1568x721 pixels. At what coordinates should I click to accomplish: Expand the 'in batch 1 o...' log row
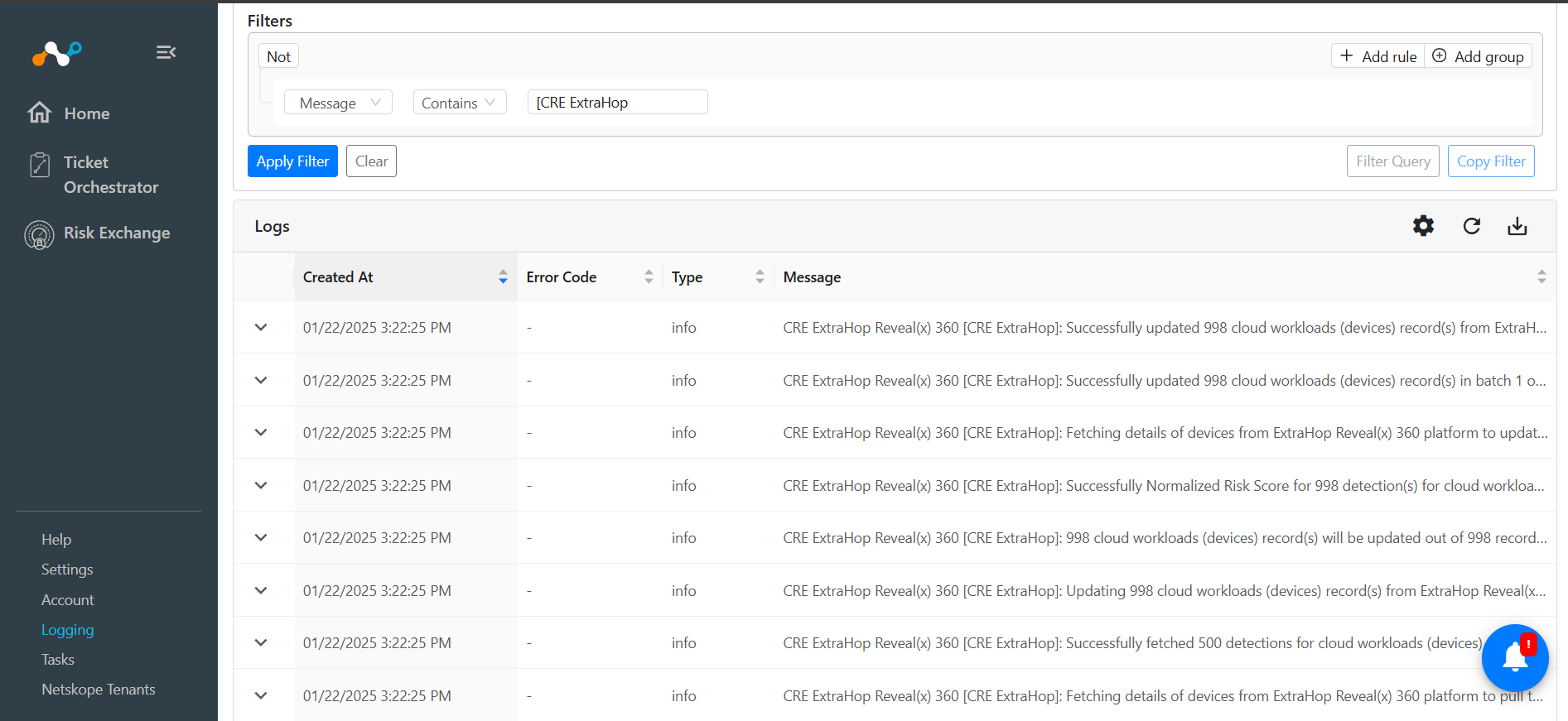[x=261, y=380]
